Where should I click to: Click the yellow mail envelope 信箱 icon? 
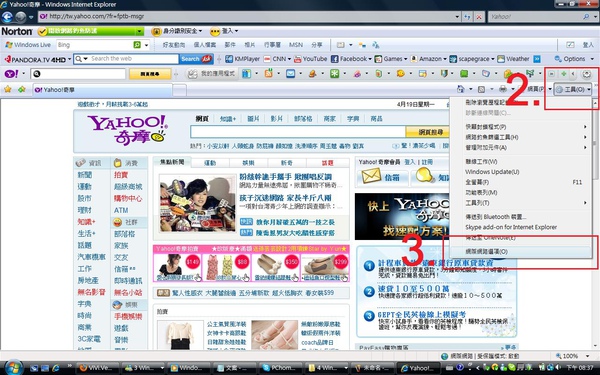pos(371,176)
